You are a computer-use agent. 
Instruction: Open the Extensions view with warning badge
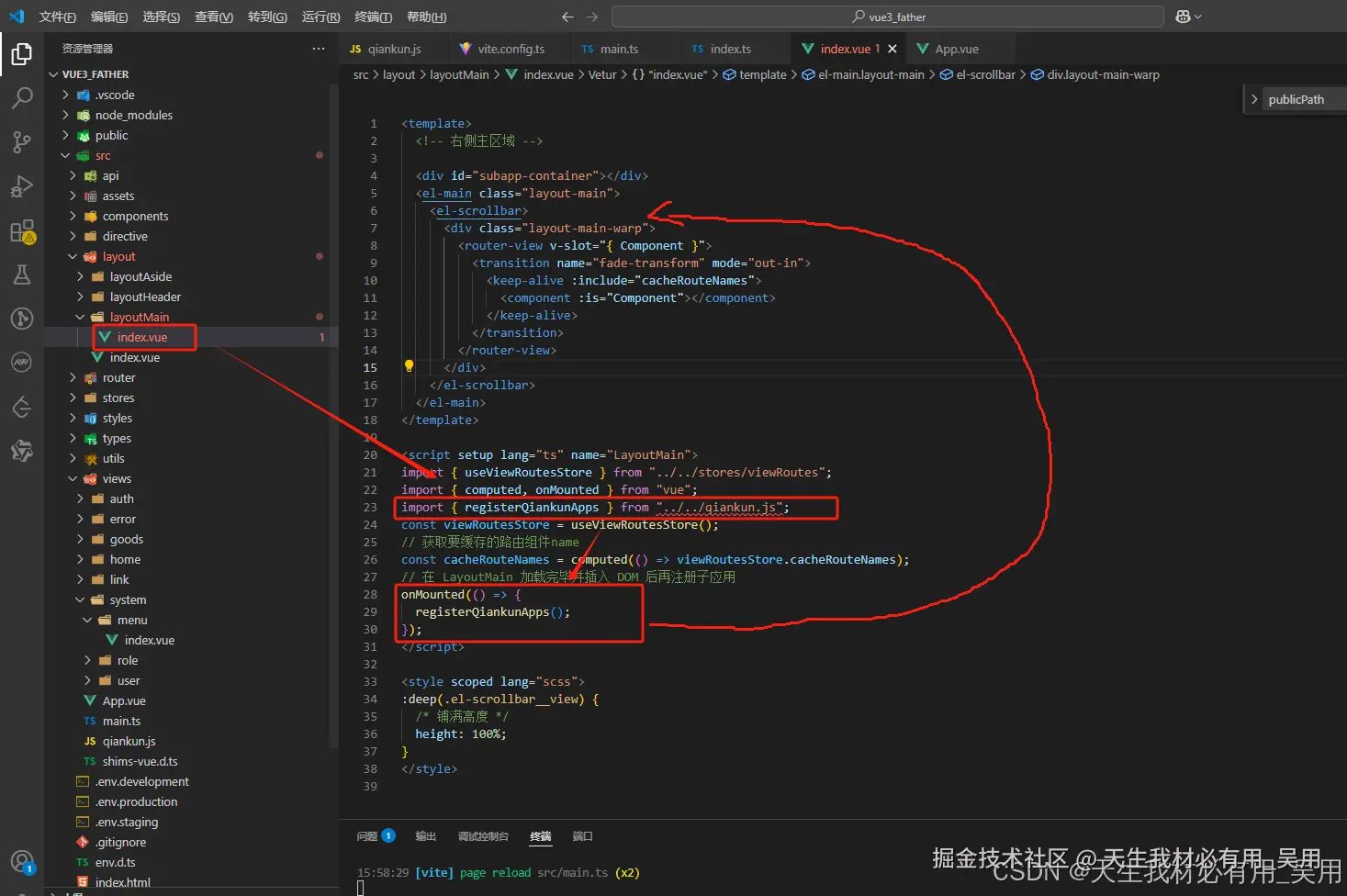tap(22, 231)
